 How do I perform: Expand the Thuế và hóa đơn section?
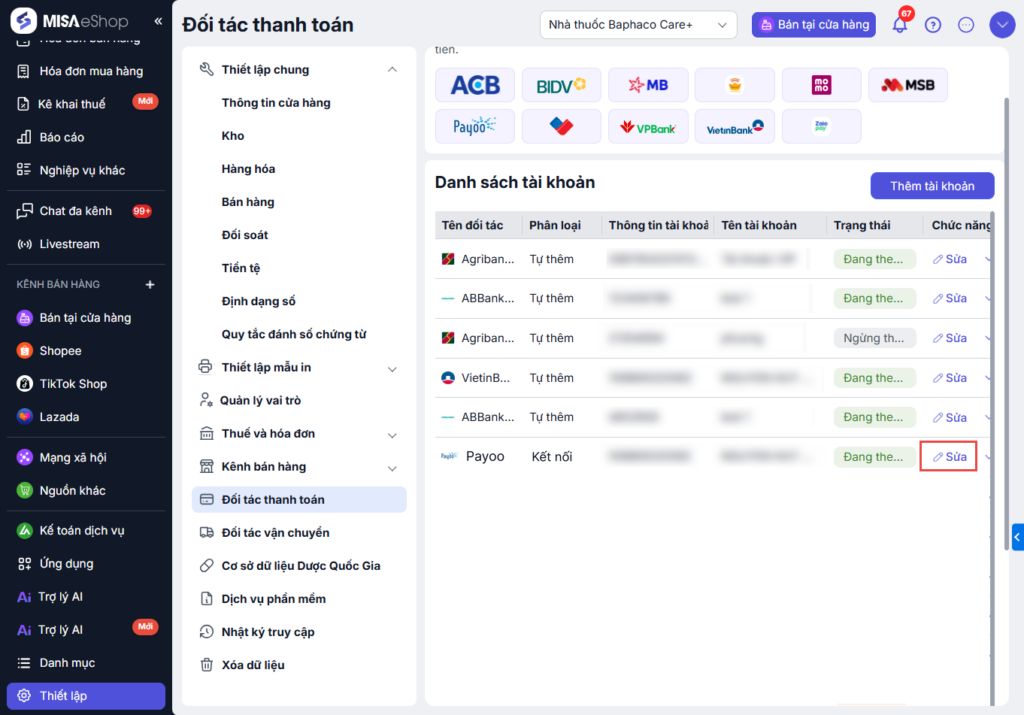click(392, 436)
